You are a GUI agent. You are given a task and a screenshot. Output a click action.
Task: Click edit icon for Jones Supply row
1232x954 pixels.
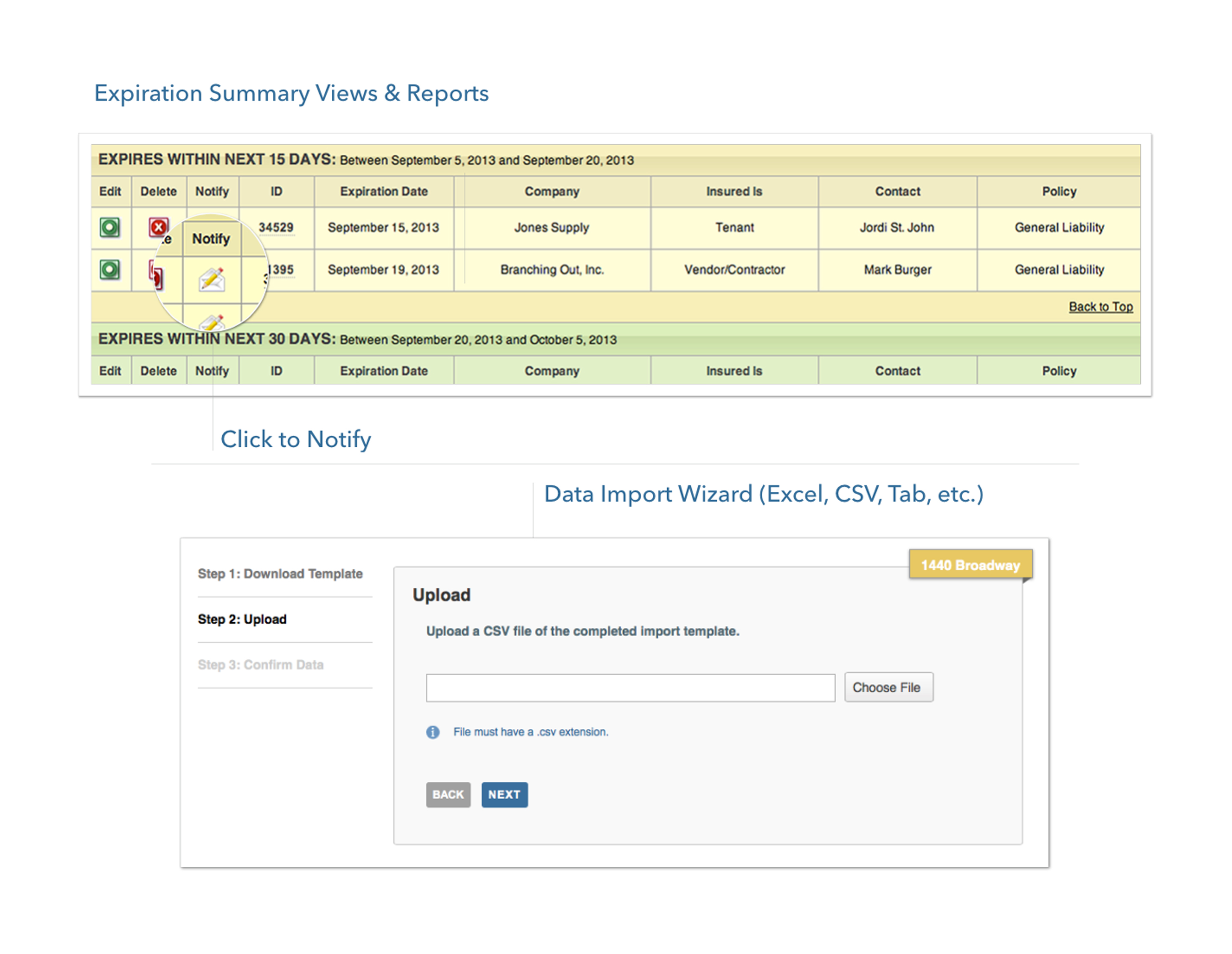109,227
